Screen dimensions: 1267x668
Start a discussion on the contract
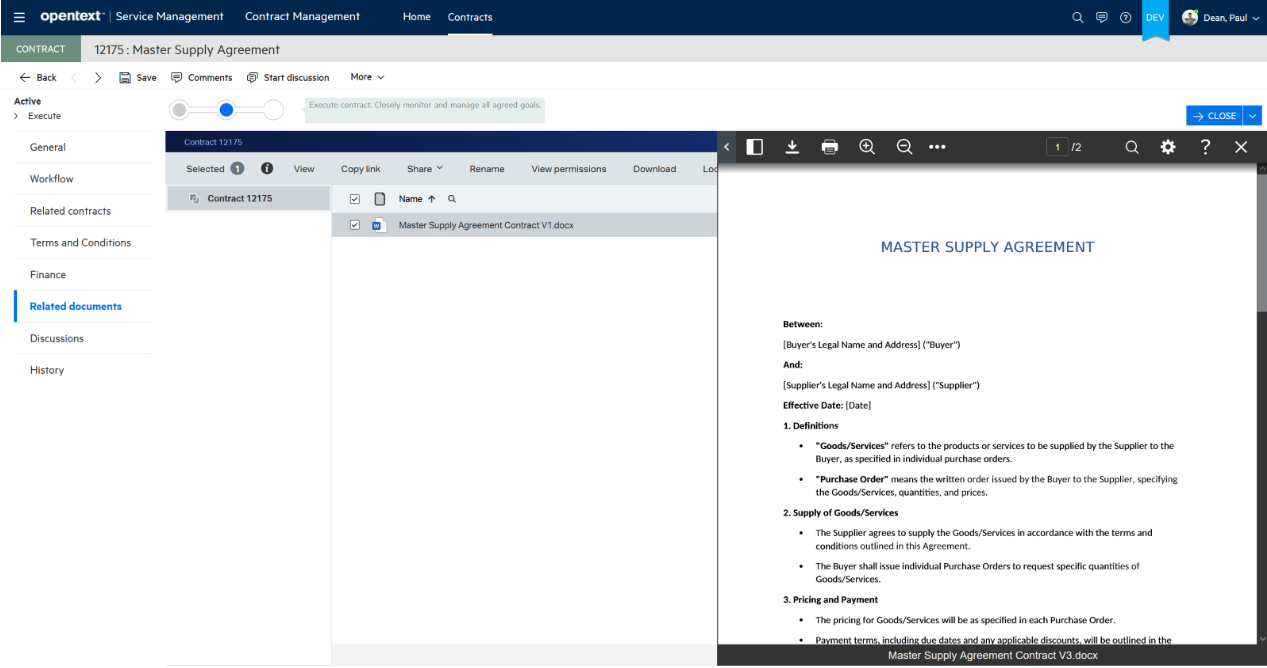[x=288, y=77]
